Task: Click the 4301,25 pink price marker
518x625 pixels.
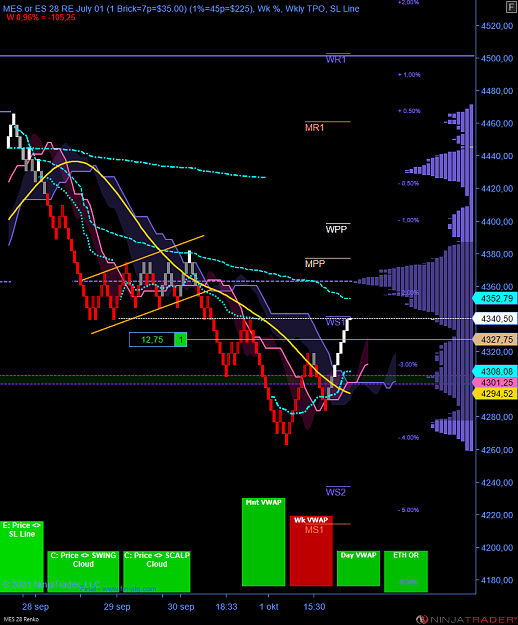Action: tap(494, 383)
